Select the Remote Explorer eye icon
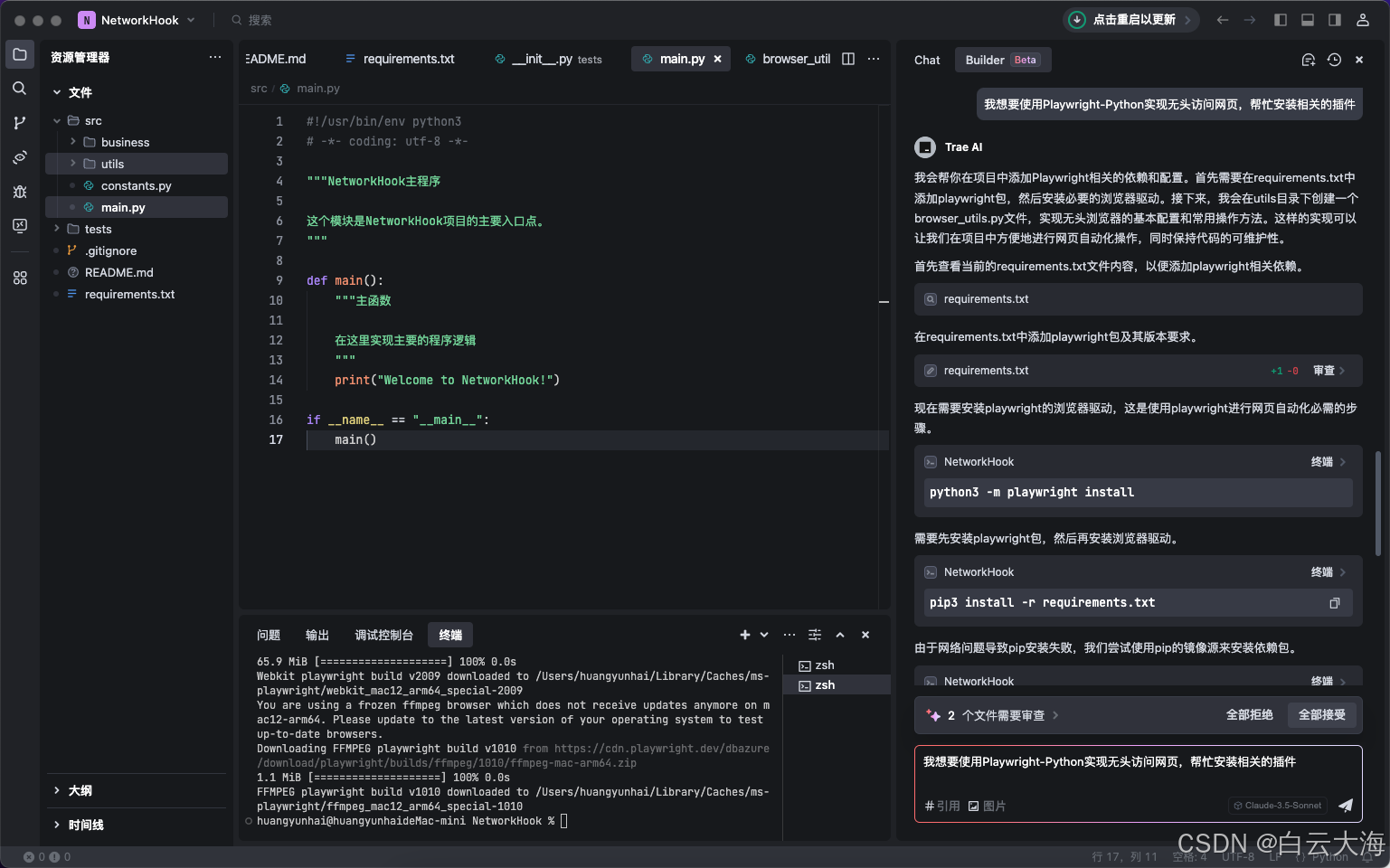Image resolution: width=1390 pixels, height=868 pixels. click(20, 157)
